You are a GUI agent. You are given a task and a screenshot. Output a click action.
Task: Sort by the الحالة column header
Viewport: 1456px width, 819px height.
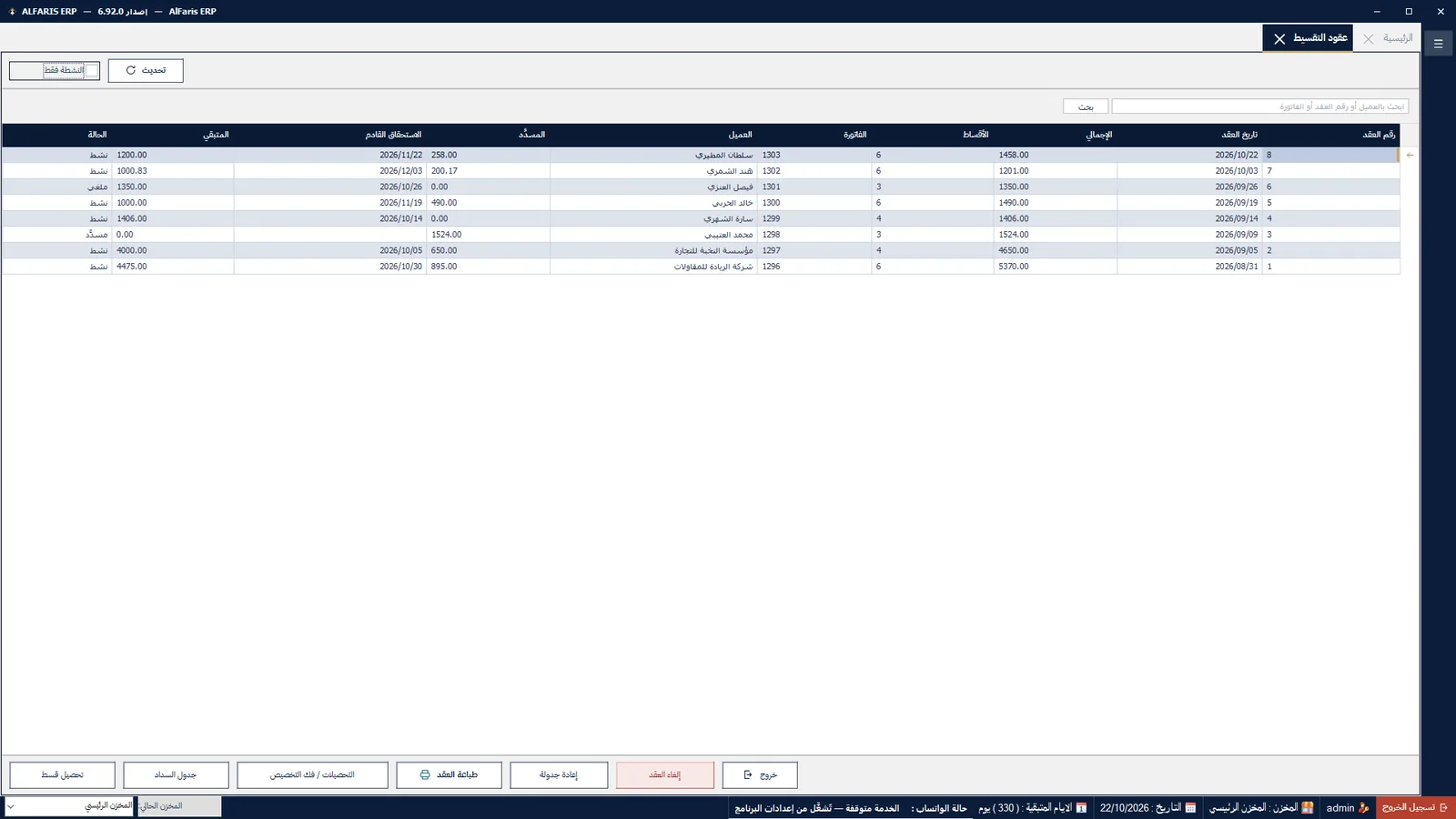(96, 135)
